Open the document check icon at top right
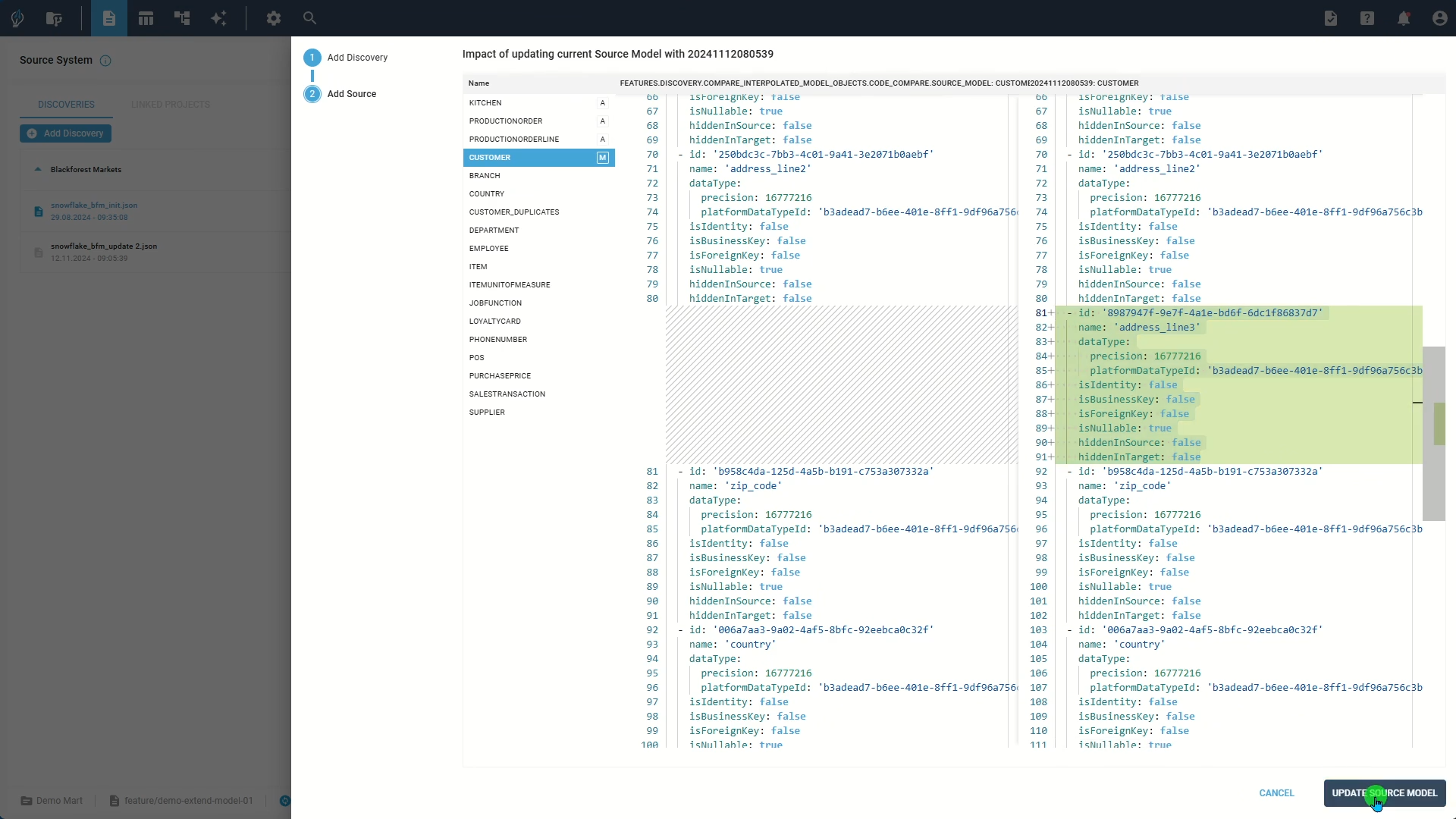Viewport: 1456px width, 819px height. (1331, 18)
